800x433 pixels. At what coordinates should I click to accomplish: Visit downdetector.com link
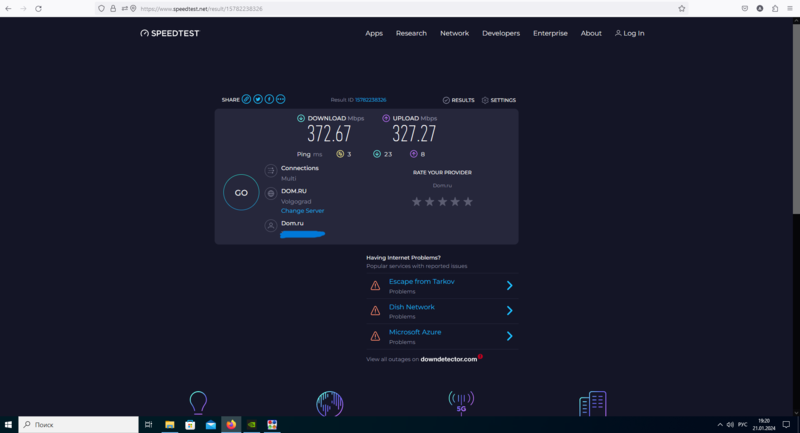[448, 359]
